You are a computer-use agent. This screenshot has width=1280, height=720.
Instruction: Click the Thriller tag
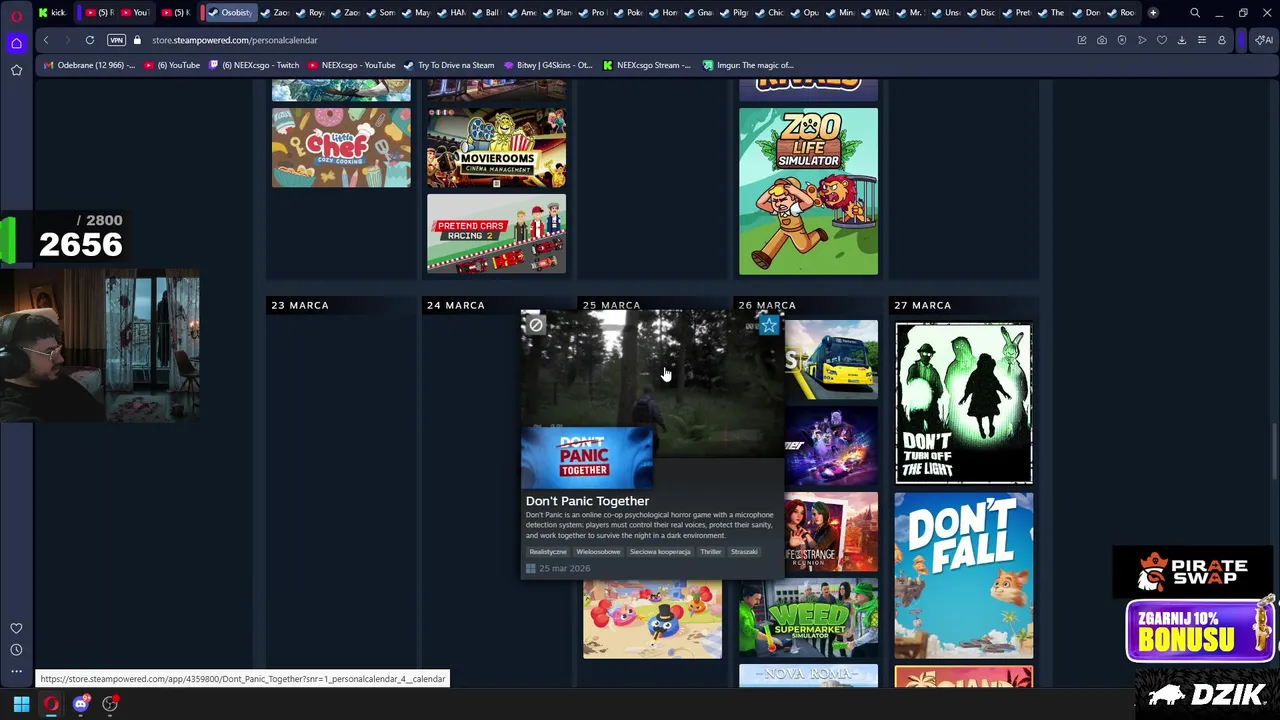coord(711,552)
